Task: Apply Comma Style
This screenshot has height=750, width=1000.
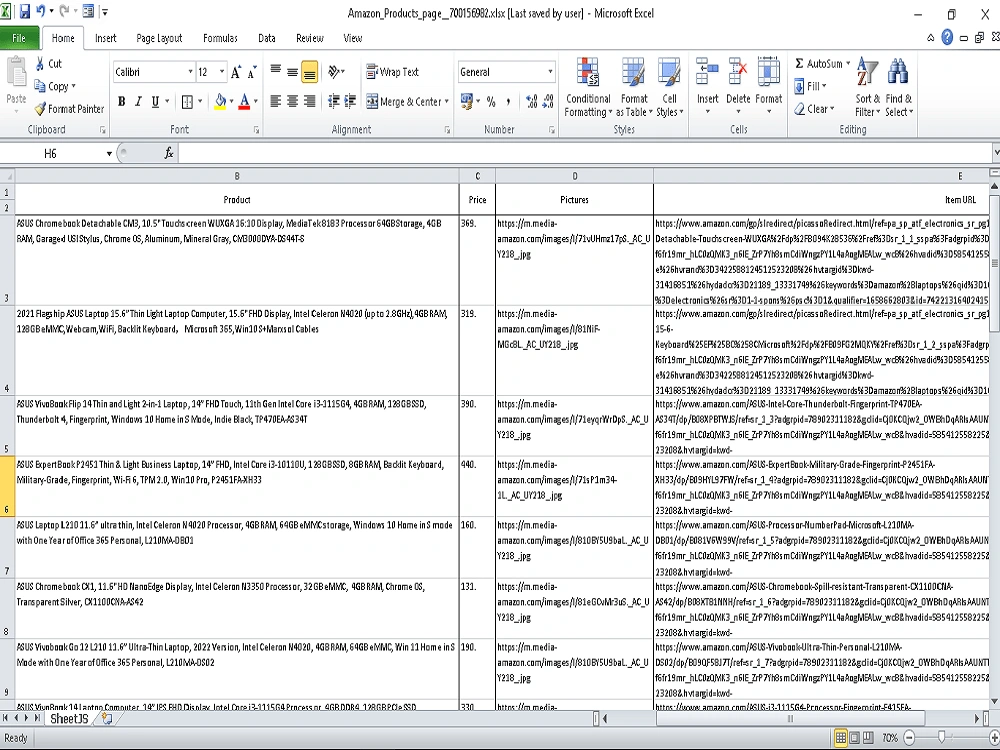Action: [508, 101]
